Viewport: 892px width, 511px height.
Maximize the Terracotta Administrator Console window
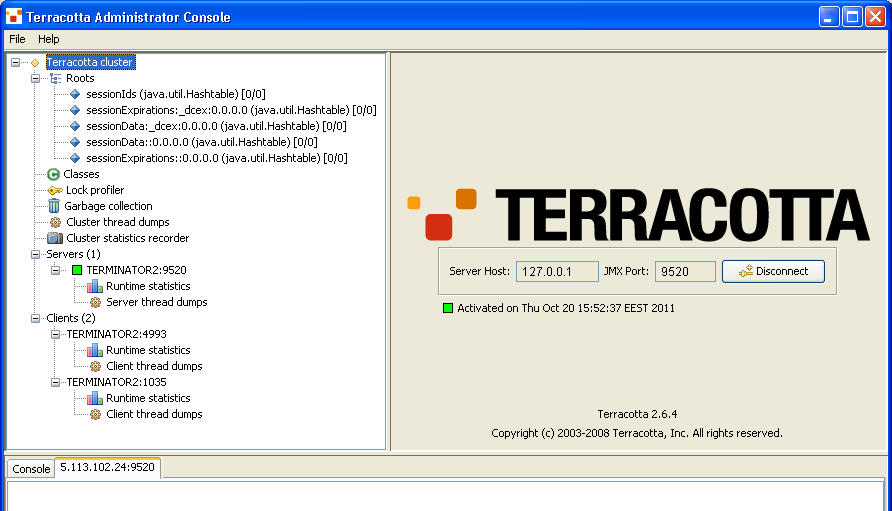(x=852, y=17)
